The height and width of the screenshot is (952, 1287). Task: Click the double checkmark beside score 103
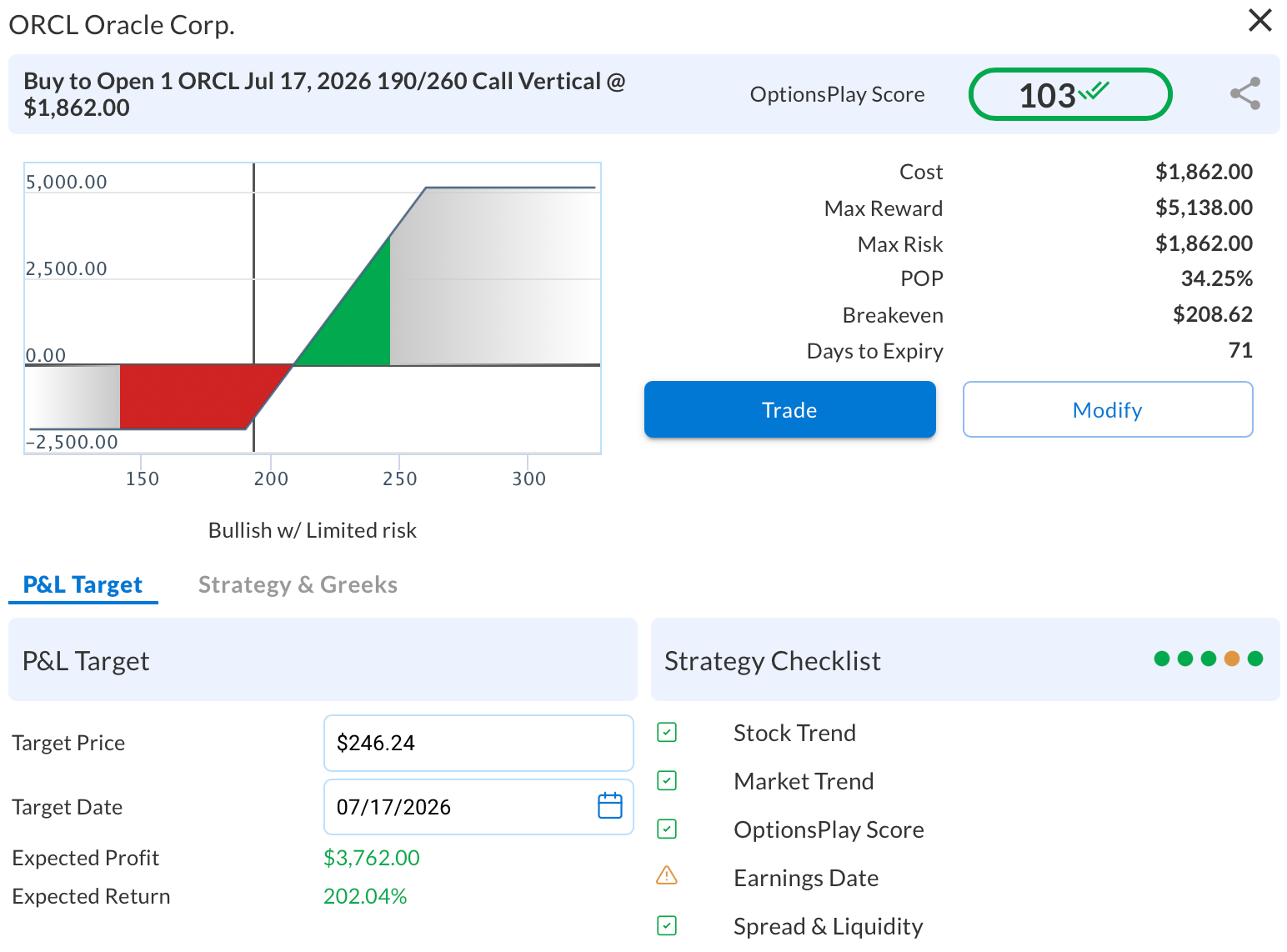[x=1094, y=91]
